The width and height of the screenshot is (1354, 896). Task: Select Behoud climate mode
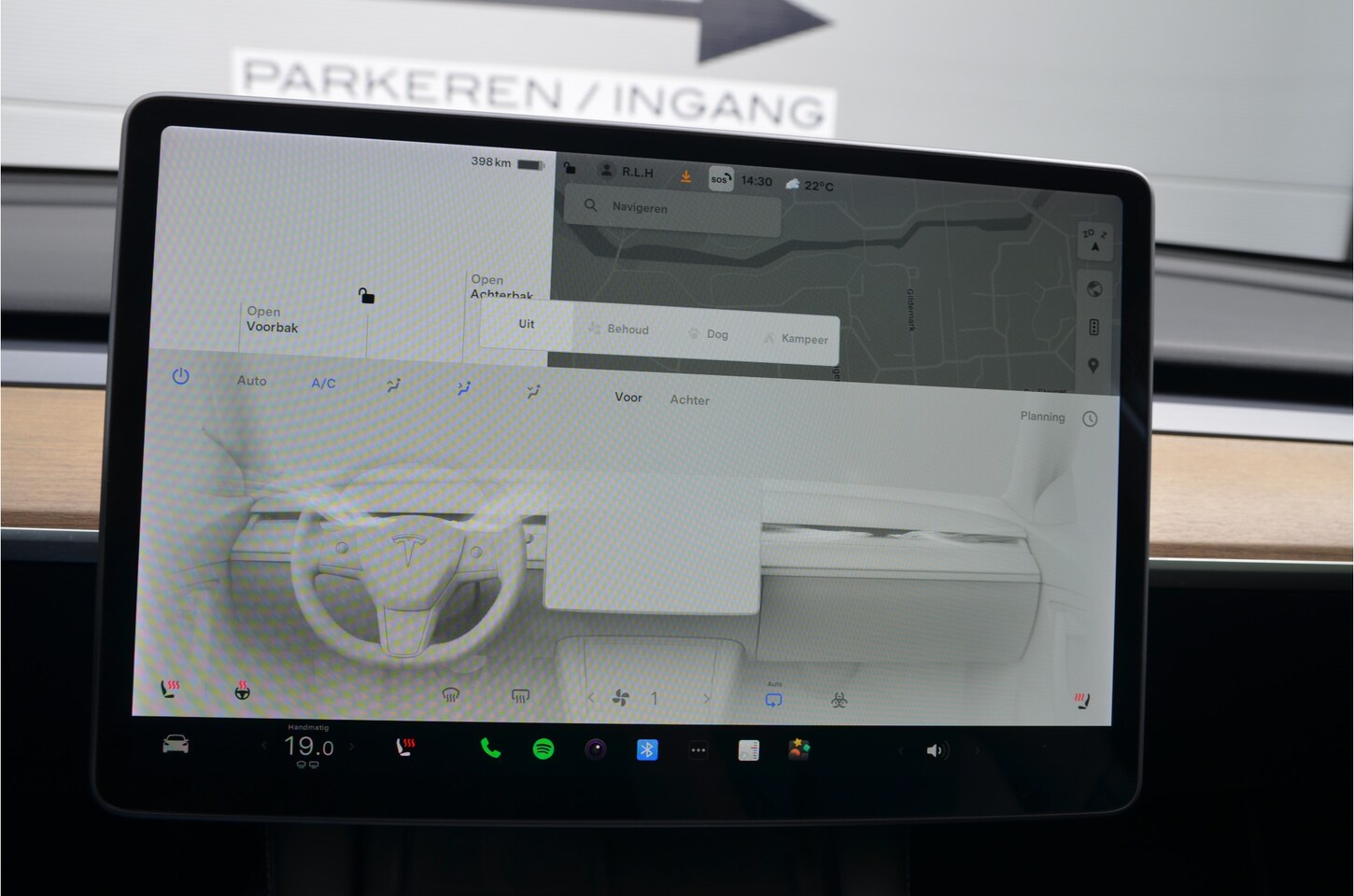[618, 329]
